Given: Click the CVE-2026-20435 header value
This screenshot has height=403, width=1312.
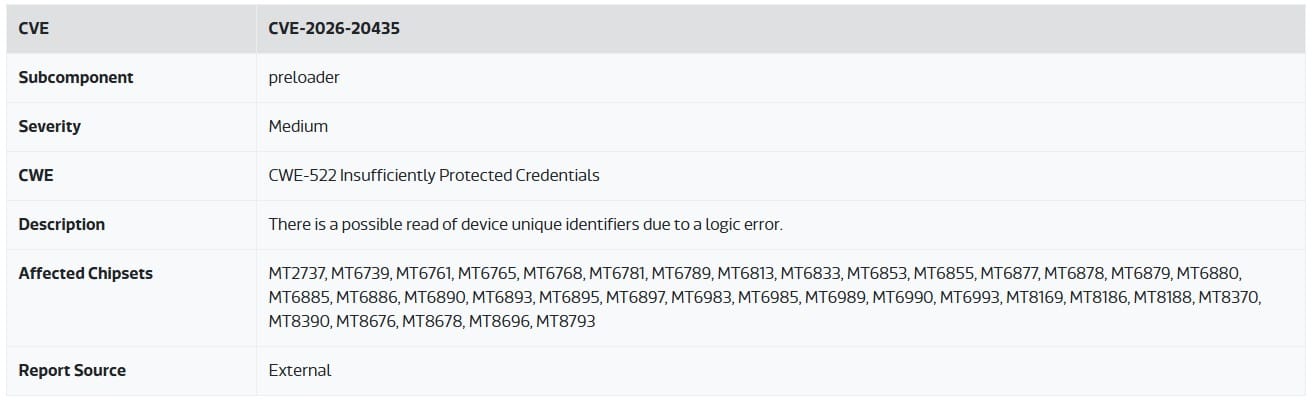Looking at the screenshot, I should [334, 28].
